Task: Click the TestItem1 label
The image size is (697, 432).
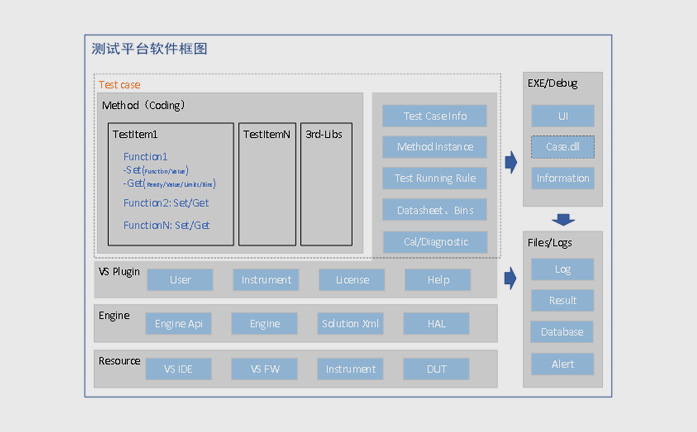Action: point(135,134)
